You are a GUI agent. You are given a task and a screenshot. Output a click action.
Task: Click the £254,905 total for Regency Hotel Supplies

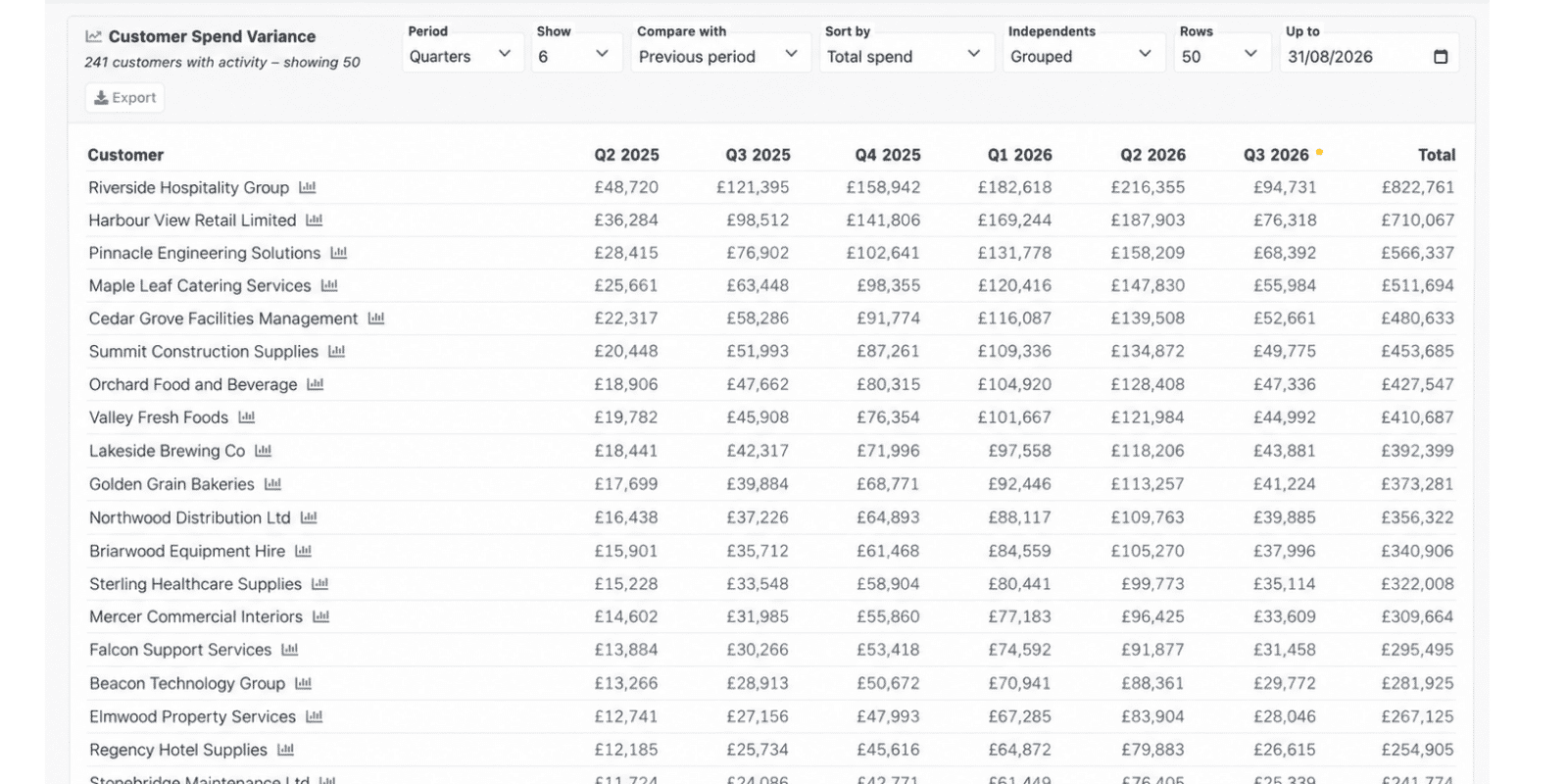click(1418, 750)
